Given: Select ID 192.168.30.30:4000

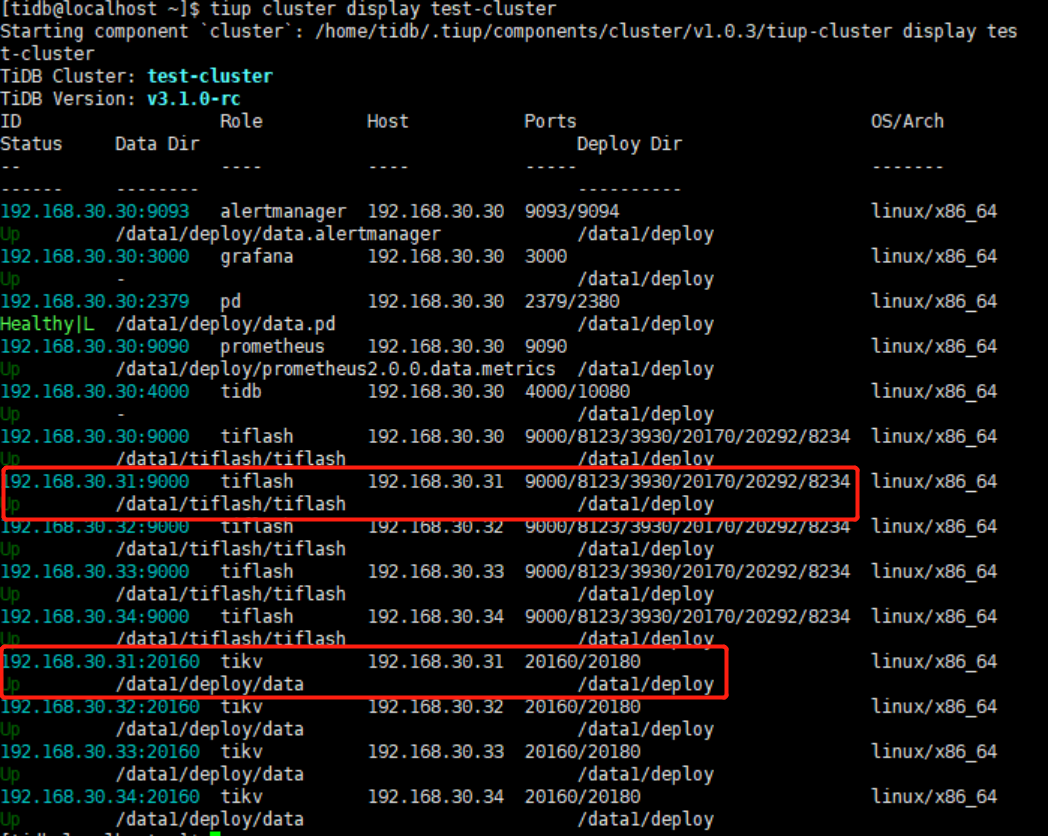Looking at the screenshot, I should (95, 392).
